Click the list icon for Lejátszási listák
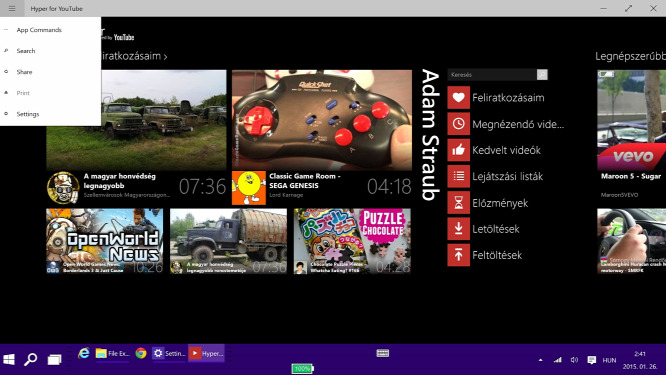This screenshot has width=666, height=375. pyautogui.click(x=458, y=176)
